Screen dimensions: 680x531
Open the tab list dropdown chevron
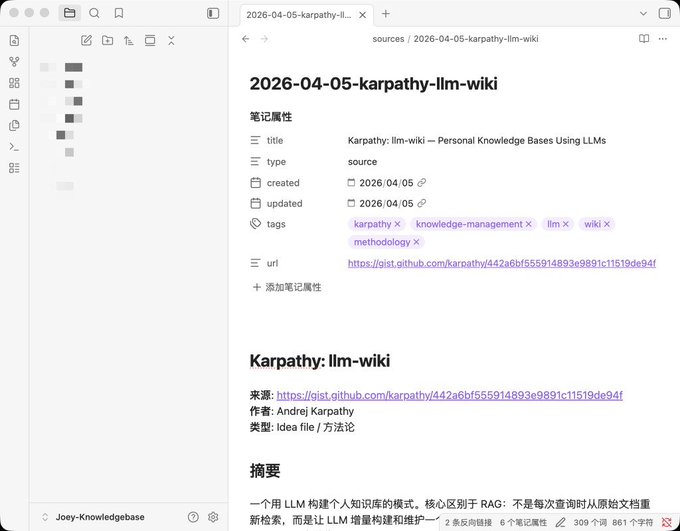(643, 13)
